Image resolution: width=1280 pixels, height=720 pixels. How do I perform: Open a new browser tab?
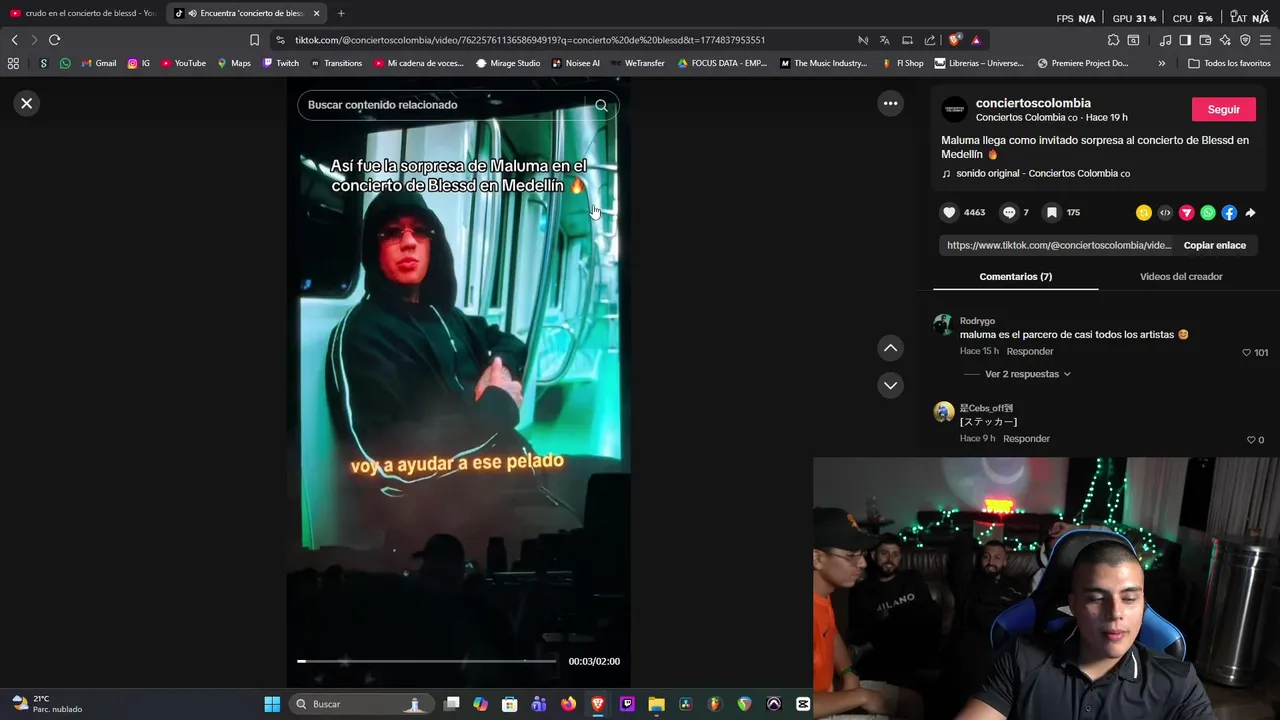[341, 13]
